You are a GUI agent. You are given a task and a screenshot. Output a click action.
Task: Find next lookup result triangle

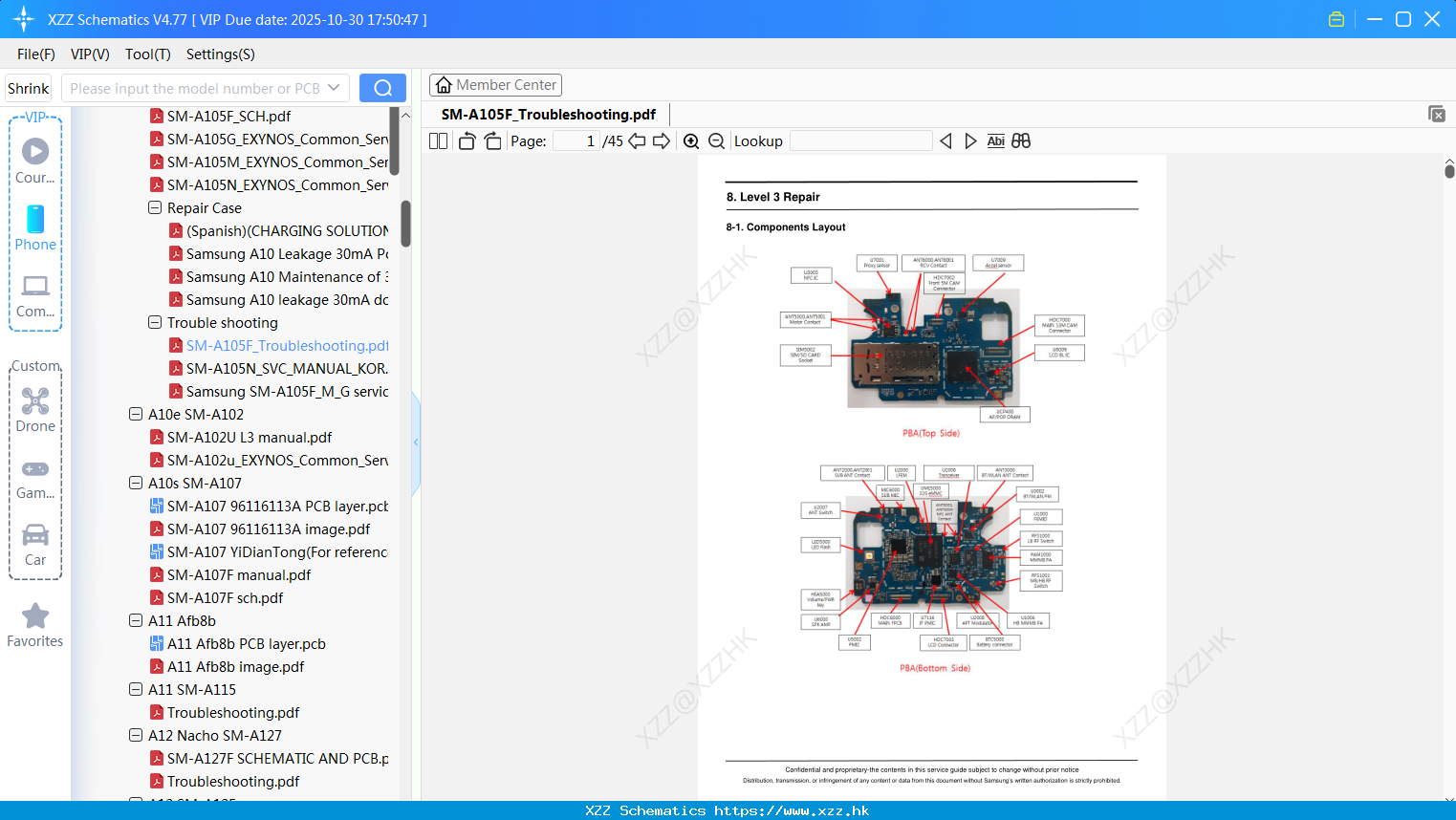[970, 141]
